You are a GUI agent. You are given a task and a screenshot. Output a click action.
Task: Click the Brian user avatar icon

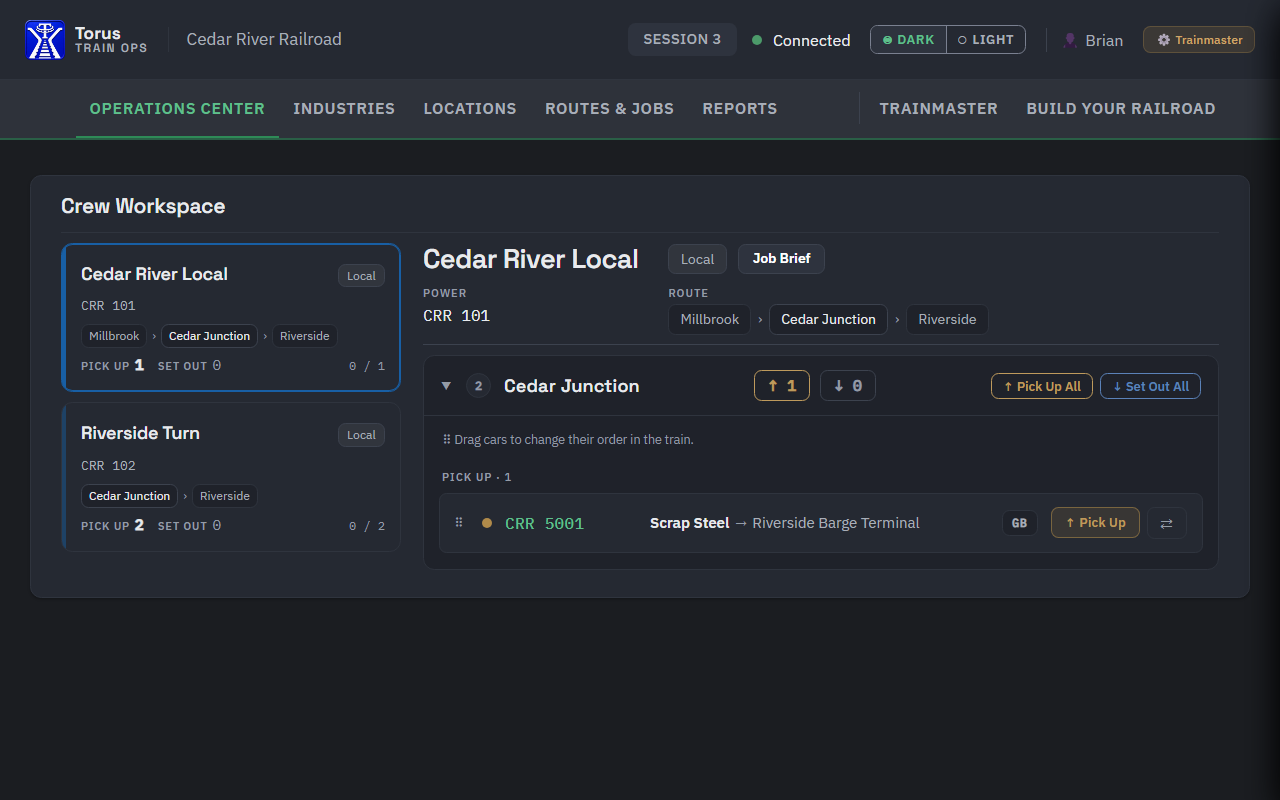click(x=1070, y=40)
